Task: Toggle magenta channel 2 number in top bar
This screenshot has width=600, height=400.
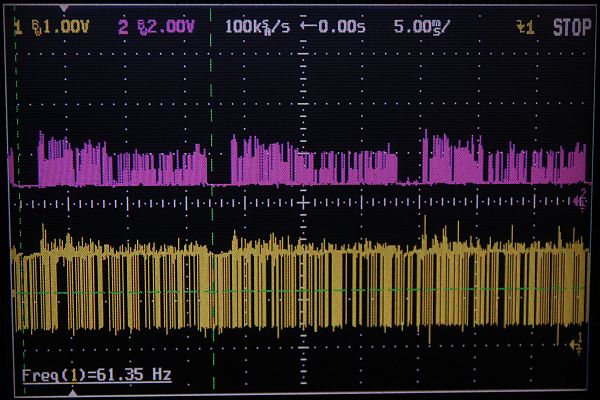Action: (x=123, y=28)
